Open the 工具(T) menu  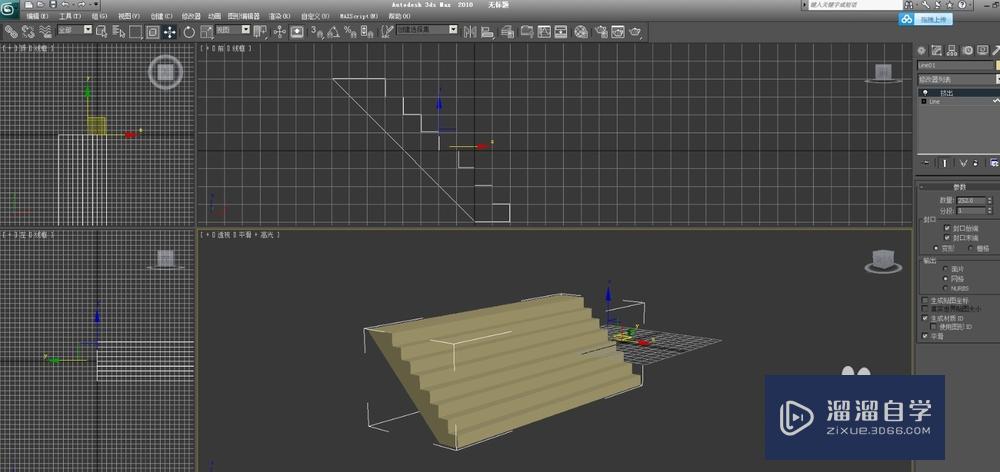pyautogui.click(x=70, y=16)
